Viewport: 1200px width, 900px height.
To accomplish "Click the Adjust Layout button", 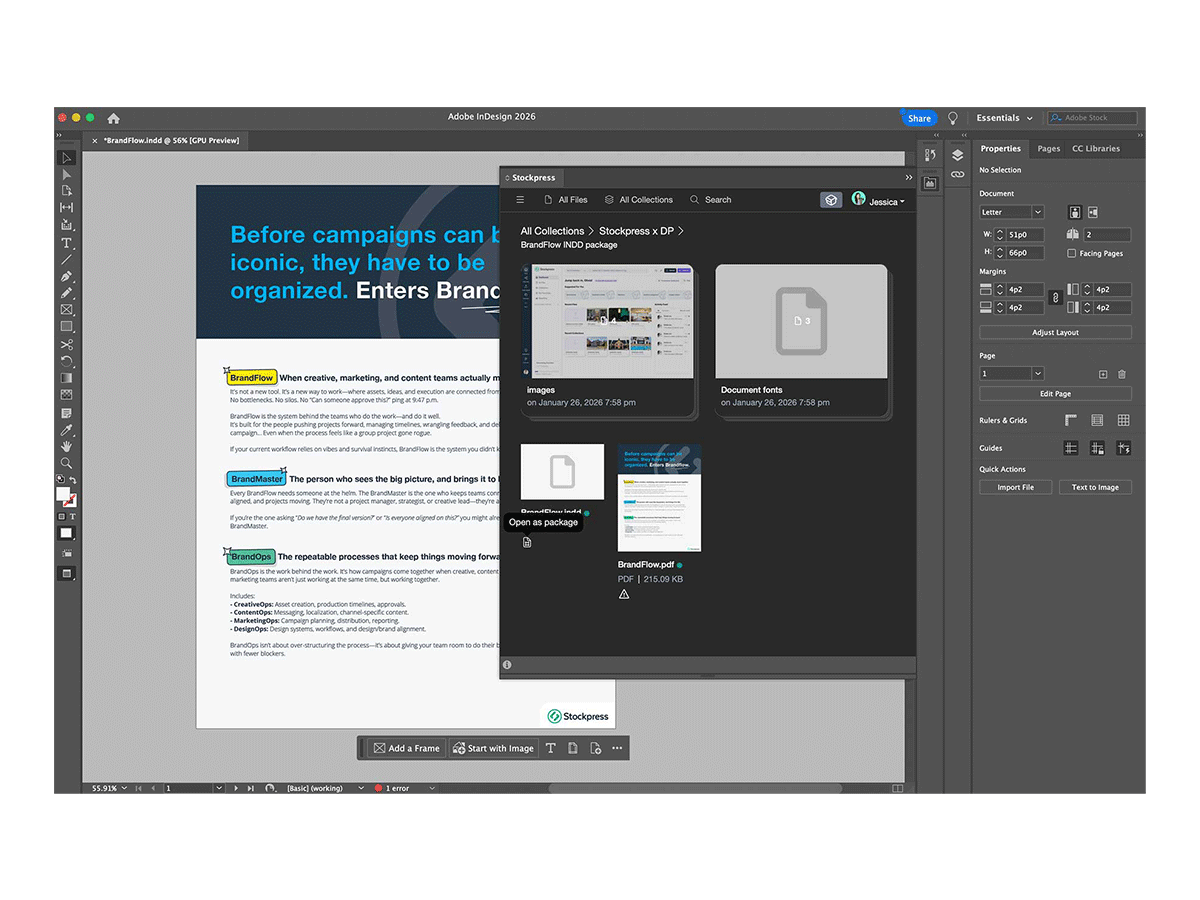I will coord(1055,332).
